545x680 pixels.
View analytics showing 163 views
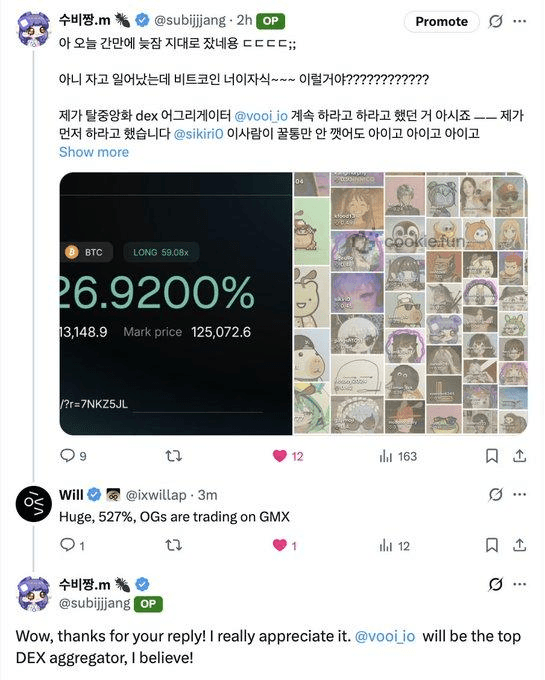[x=398, y=456]
